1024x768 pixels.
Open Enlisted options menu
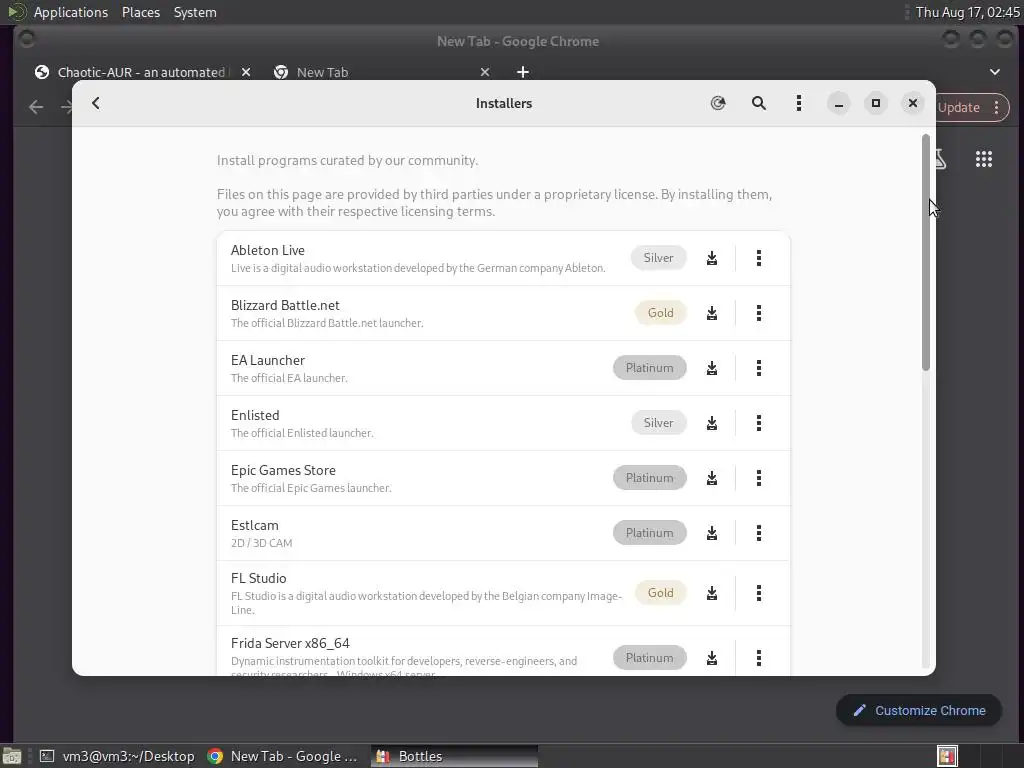(x=758, y=423)
